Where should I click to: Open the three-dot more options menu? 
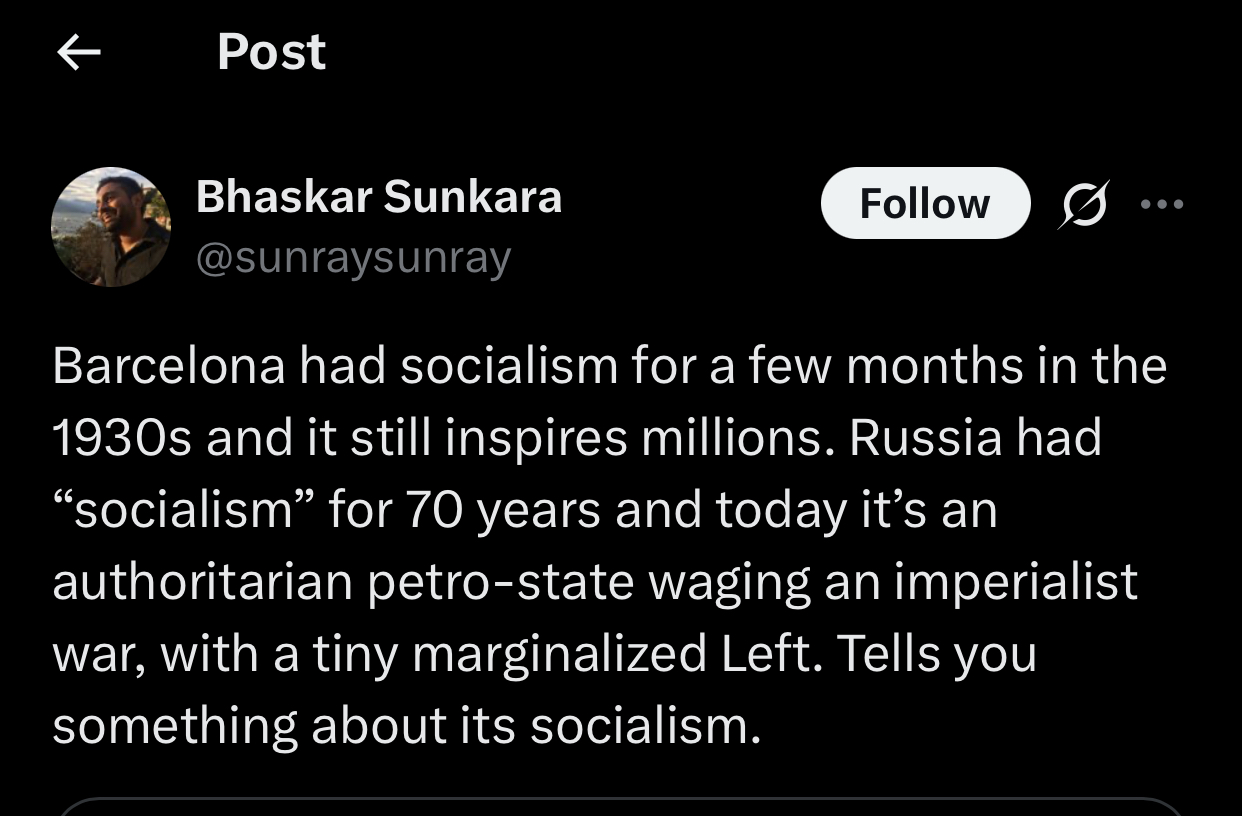1162,204
